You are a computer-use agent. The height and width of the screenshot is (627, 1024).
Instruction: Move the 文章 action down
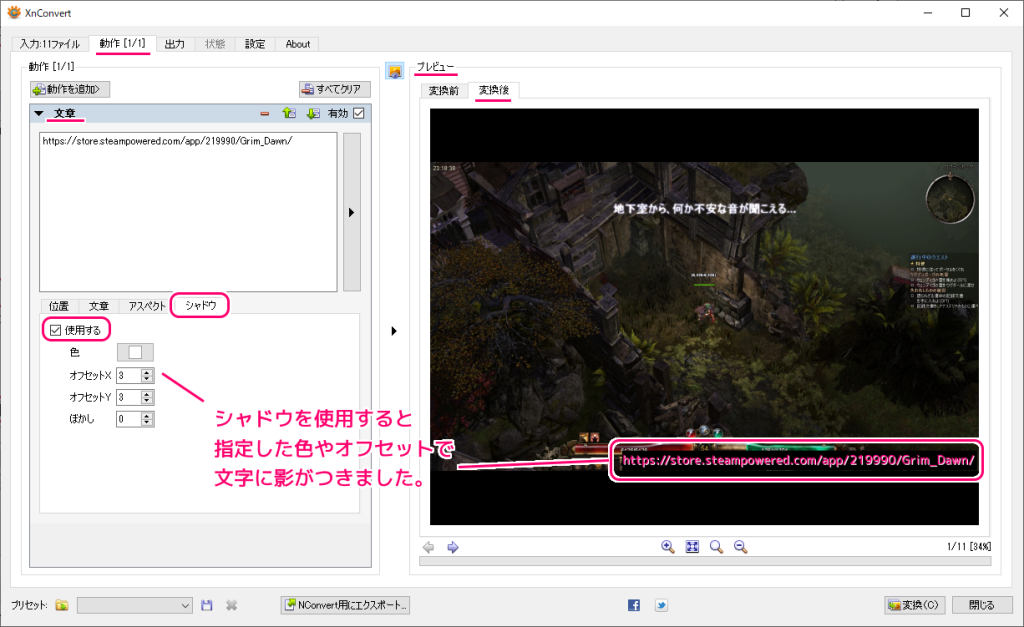(x=312, y=114)
